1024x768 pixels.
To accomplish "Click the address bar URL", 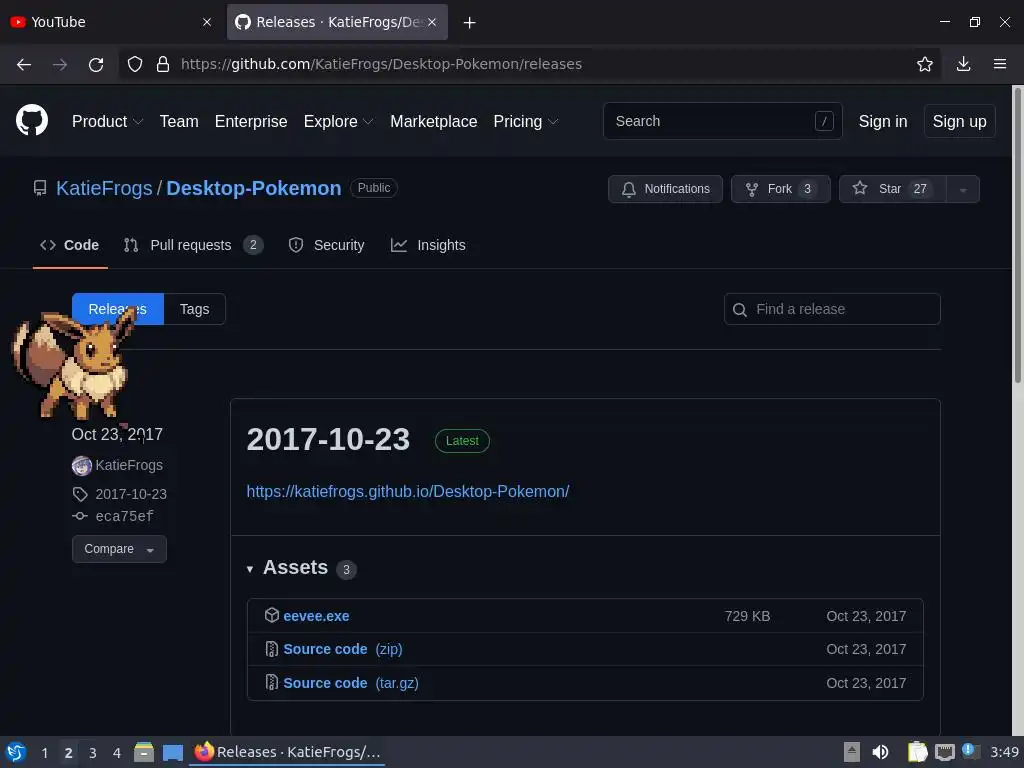I will point(381,64).
